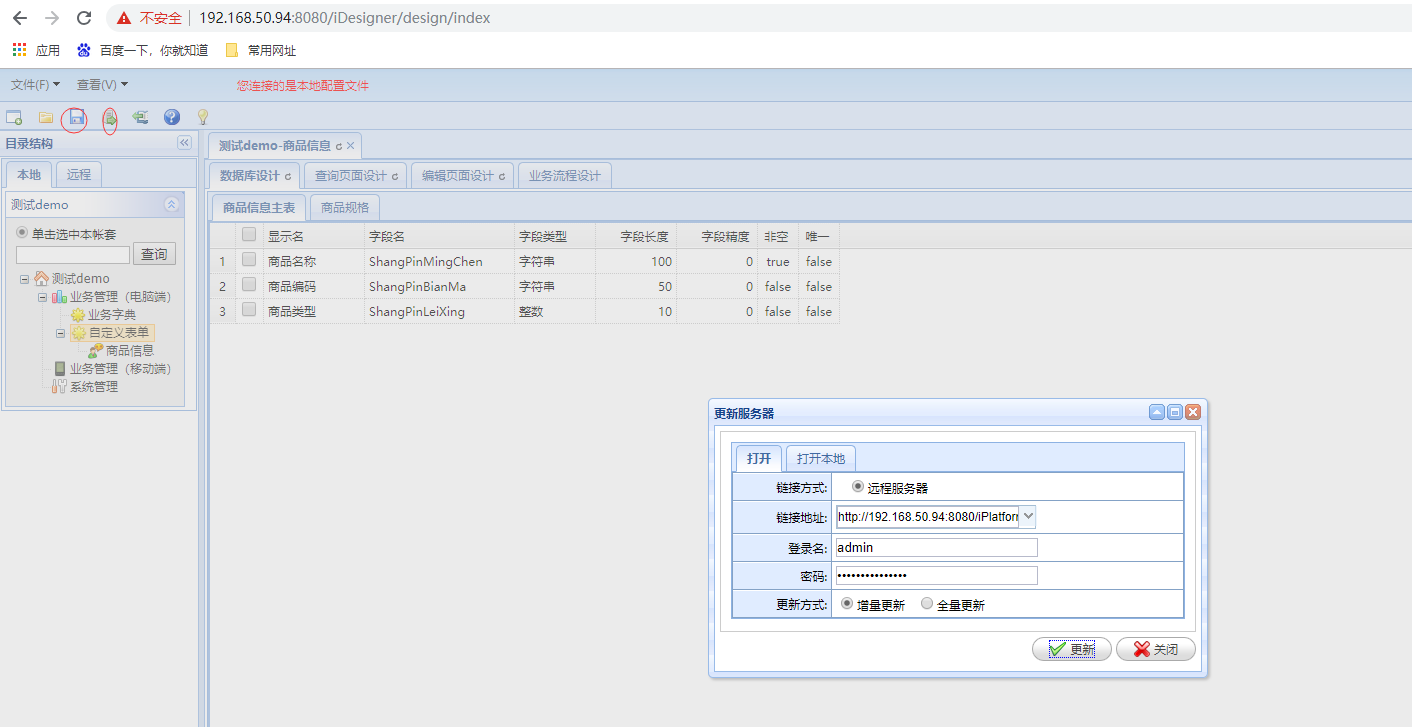This screenshot has width=1412, height=727.
Task: Click the 整数 field type cell
Action: (x=554, y=311)
